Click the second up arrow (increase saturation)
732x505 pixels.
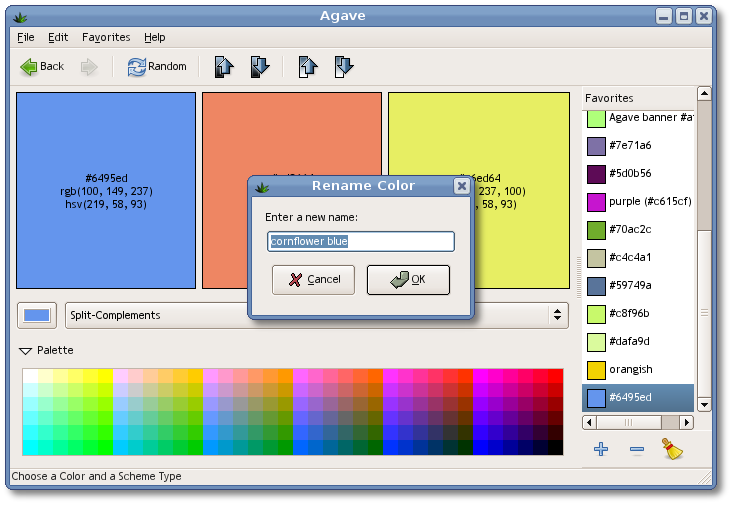(x=308, y=67)
